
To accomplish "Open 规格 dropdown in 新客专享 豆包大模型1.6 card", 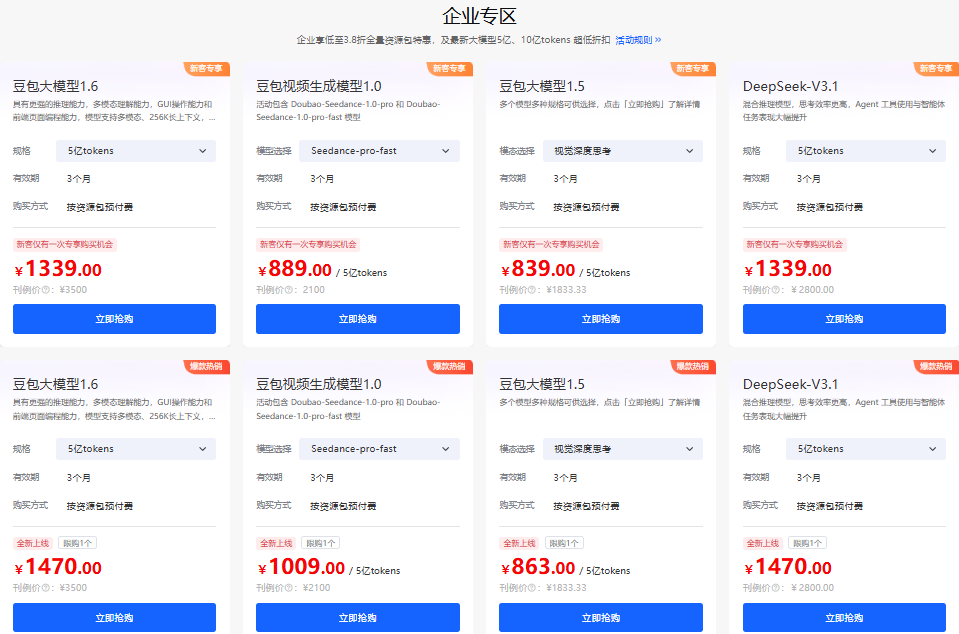I will click(136, 151).
